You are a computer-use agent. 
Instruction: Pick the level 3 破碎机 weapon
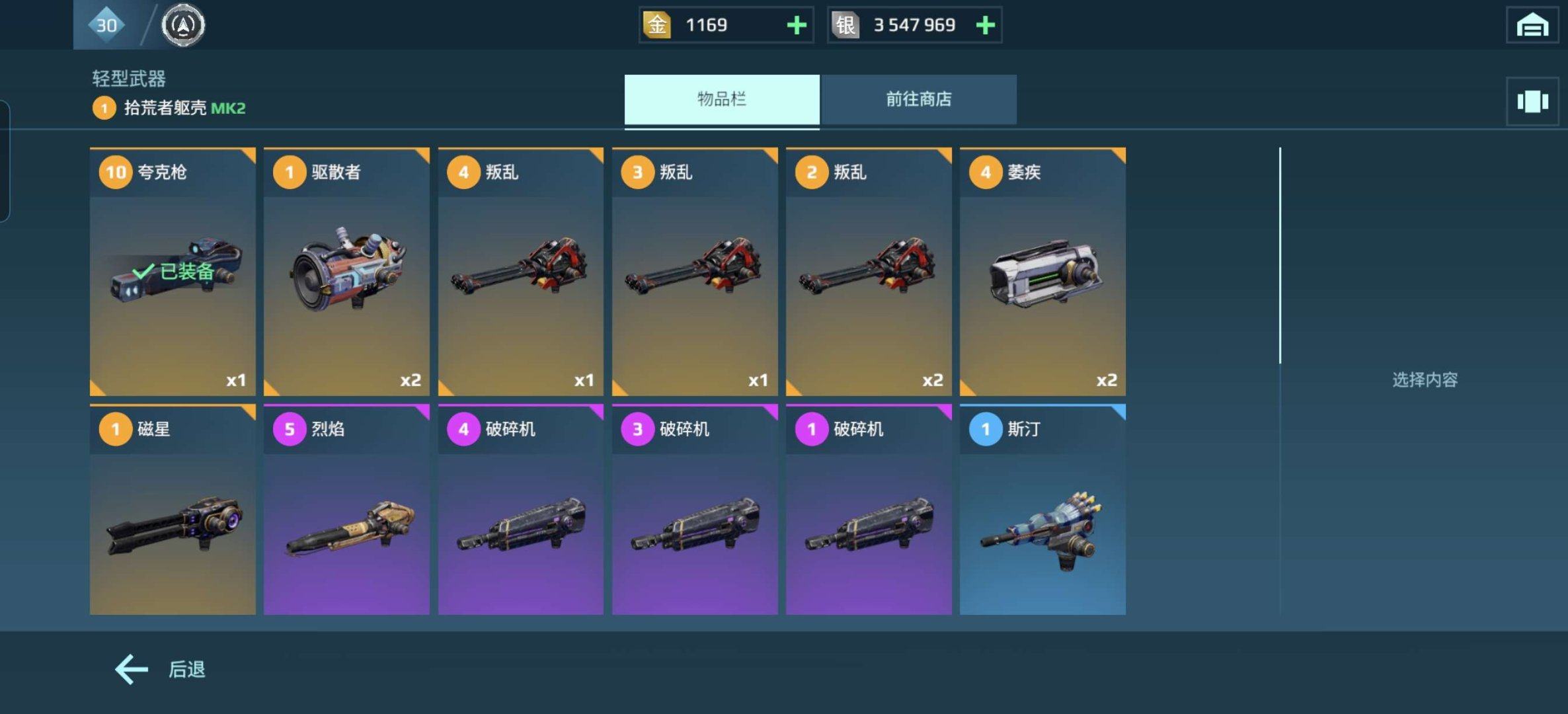(x=695, y=510)
